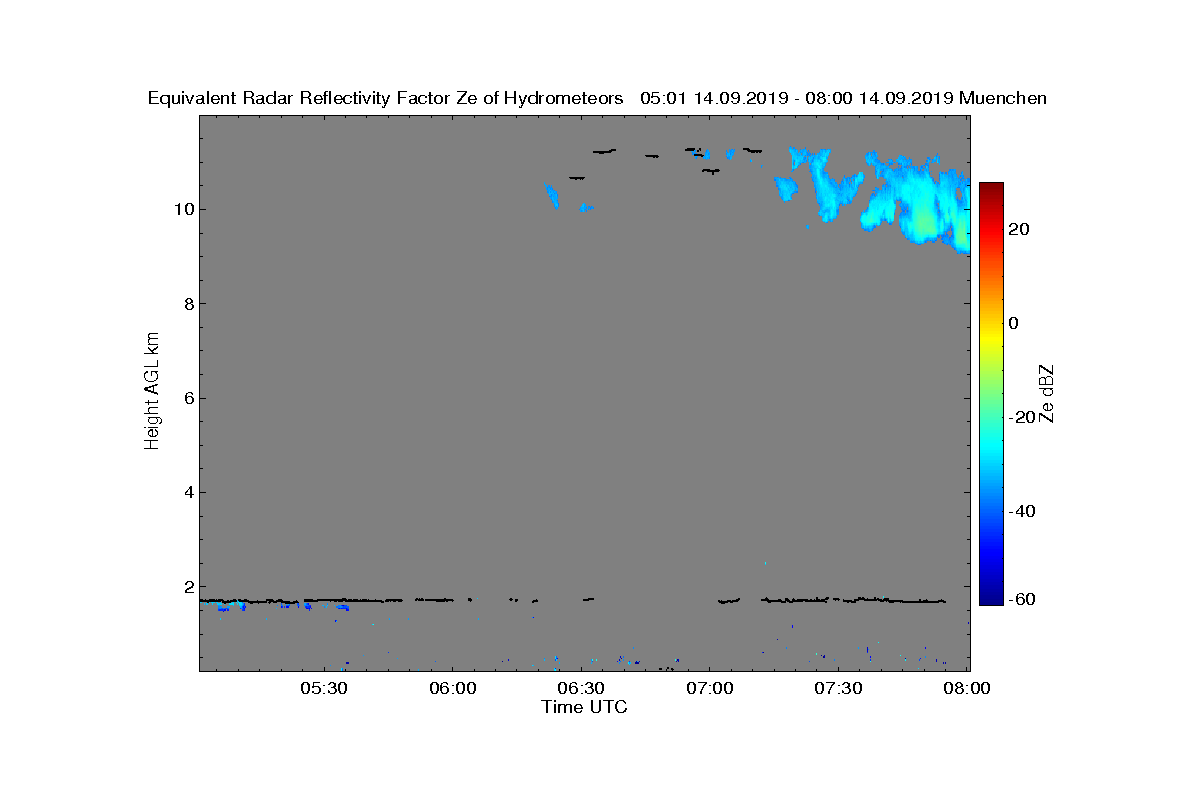Click the plot title text

597,98
